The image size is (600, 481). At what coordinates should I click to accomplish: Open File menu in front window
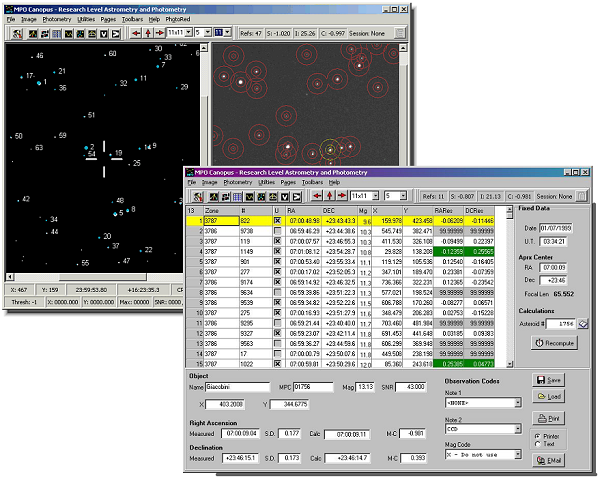point(192,182)
